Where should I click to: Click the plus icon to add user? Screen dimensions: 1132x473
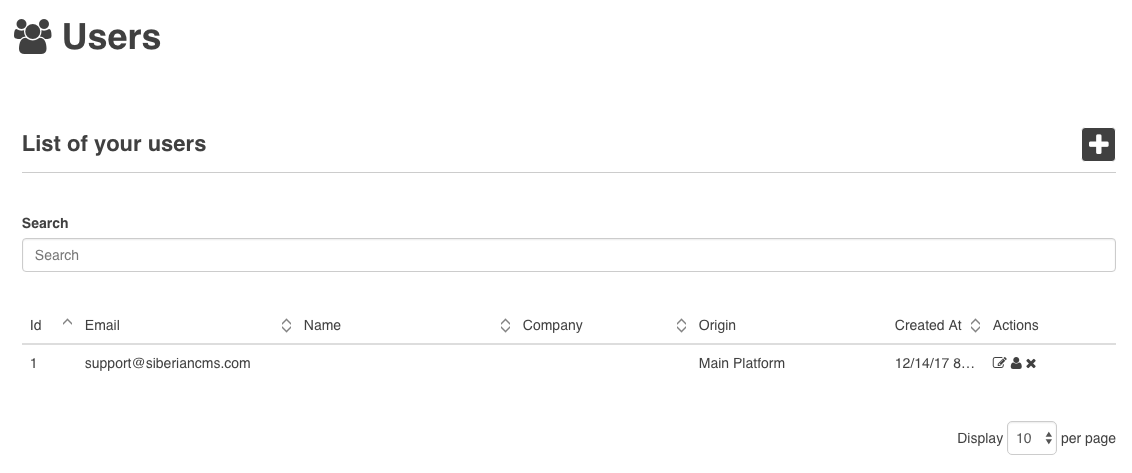tap(1098, 144)
